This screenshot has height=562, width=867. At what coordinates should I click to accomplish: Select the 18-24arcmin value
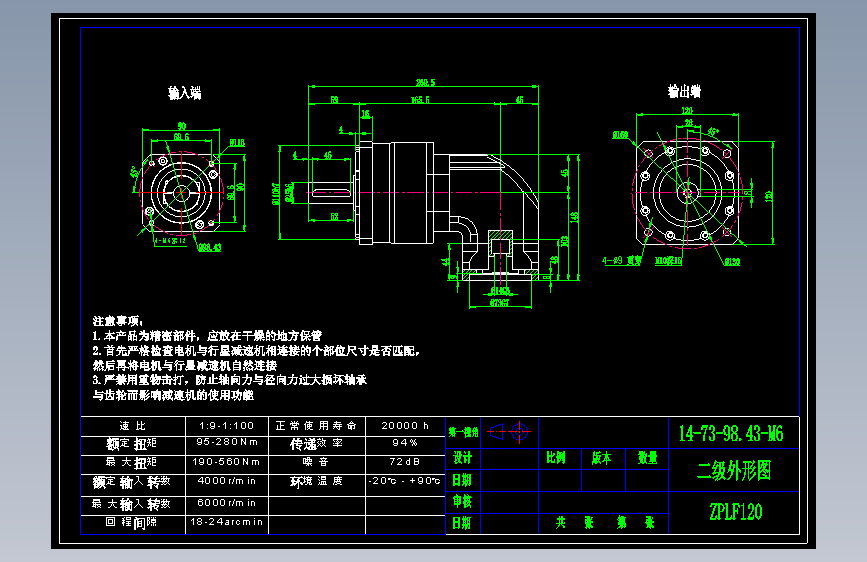227,522
